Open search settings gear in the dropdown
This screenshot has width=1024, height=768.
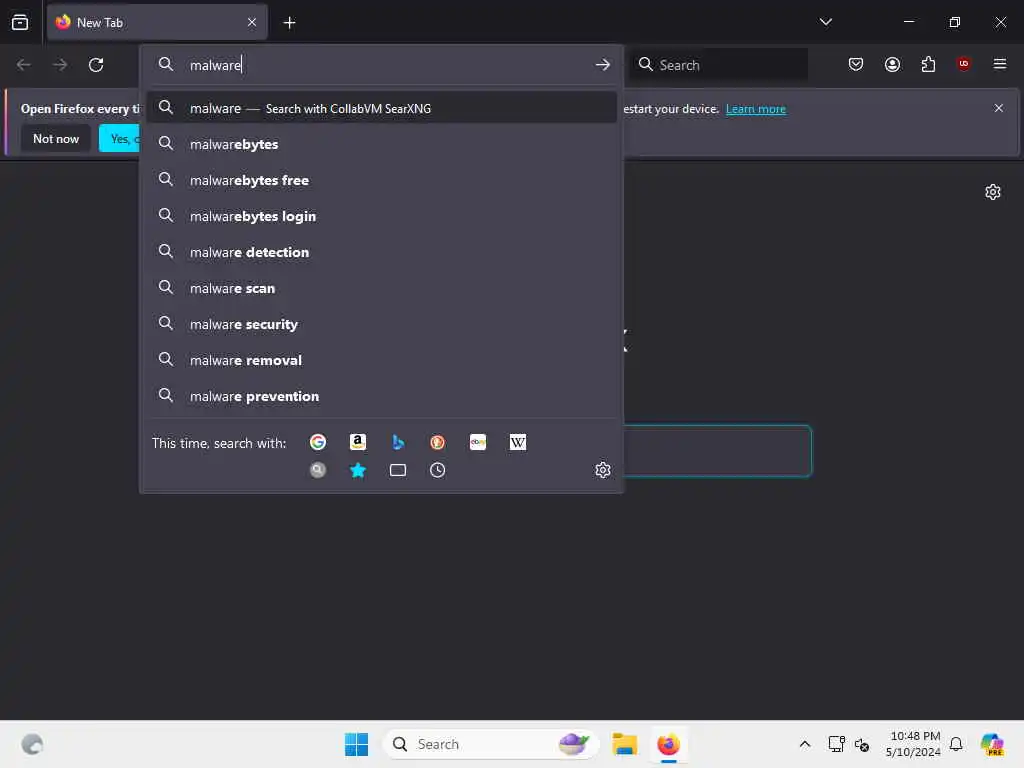603,470
